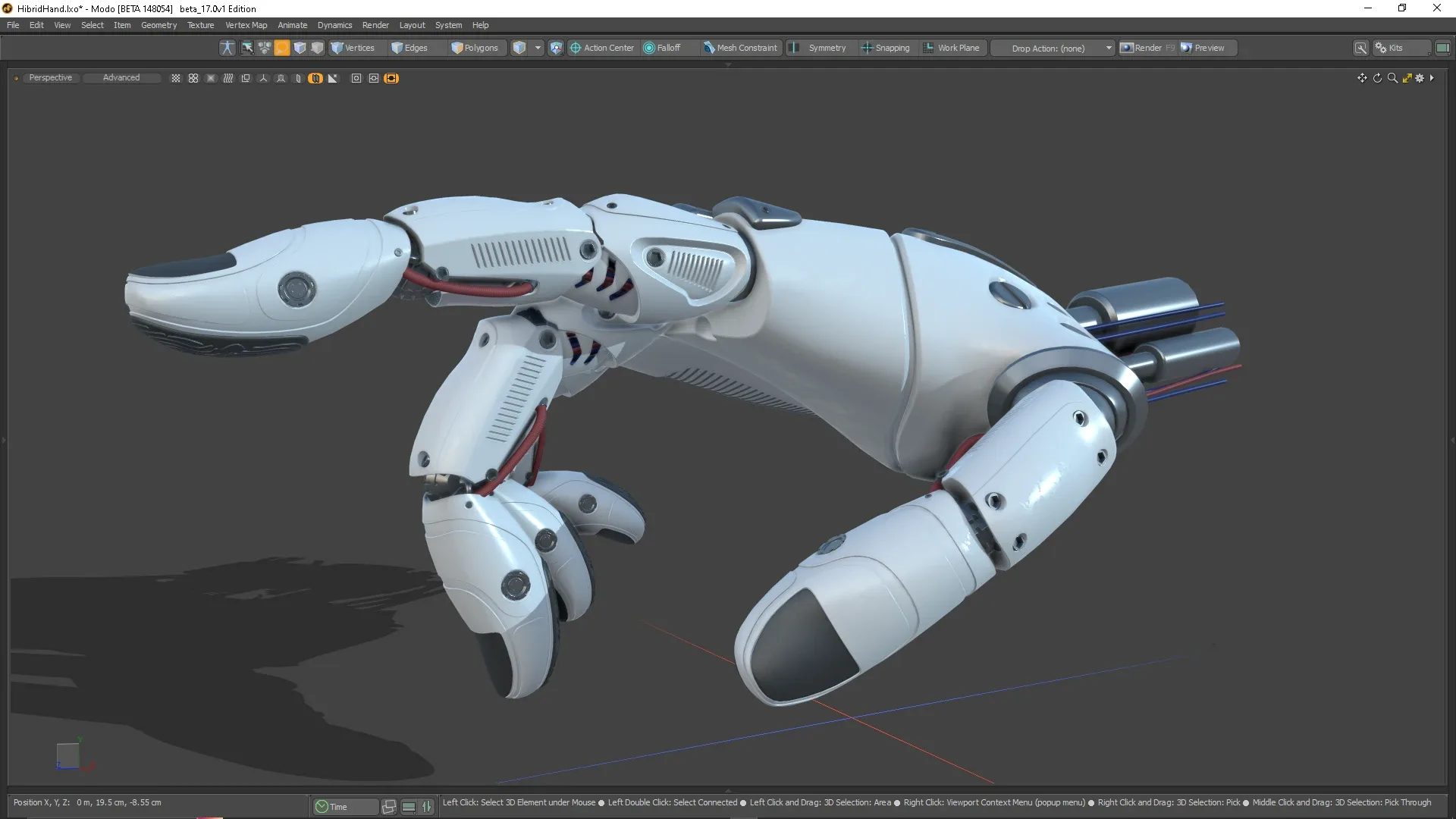The width and height of the screenshot is (1456, 819).
Task: Click the layout panel icon right of Kits
Action: [x=1442, y=48]
